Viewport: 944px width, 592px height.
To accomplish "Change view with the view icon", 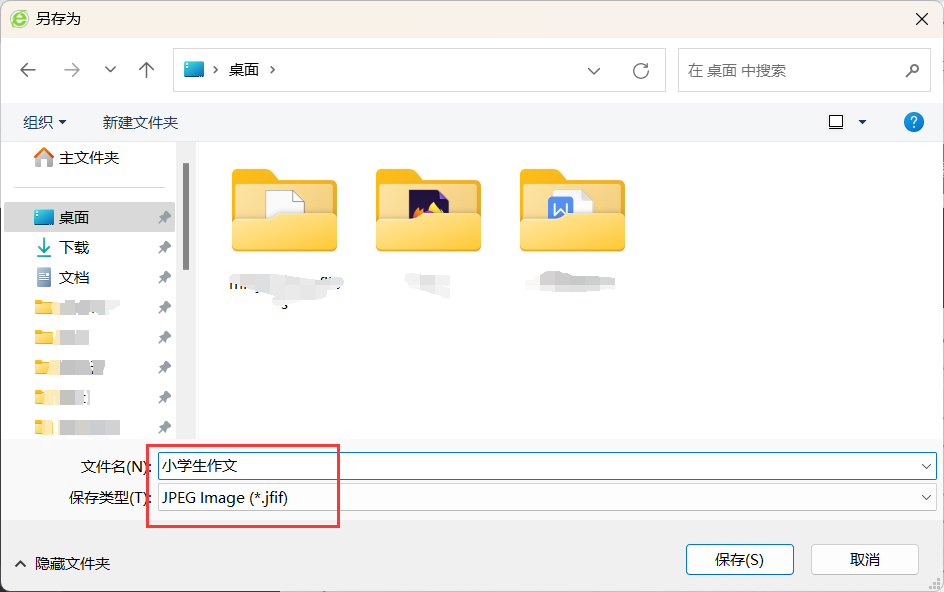I will click(x=836, y=122).
